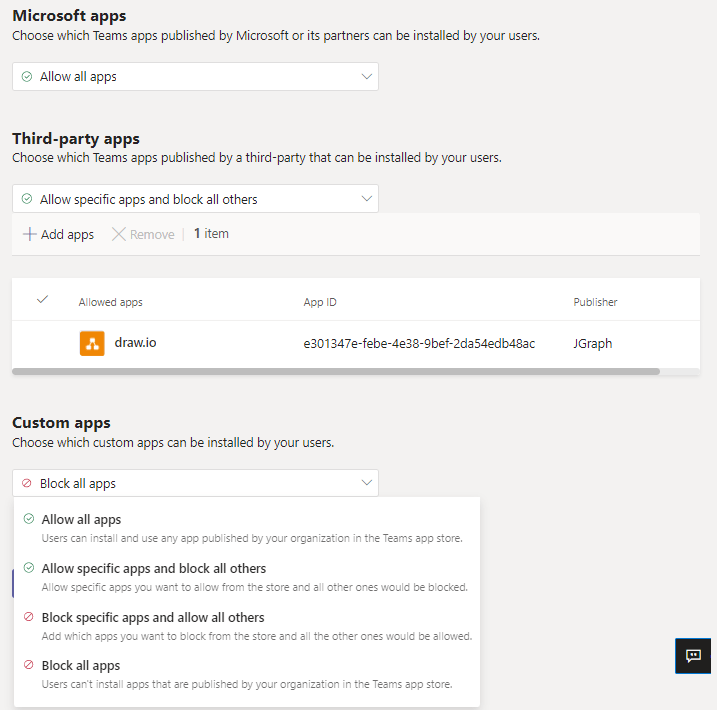Choose 'Block specific apps and allow all others'
The width and height of the screenshot is (717, 710).
coord(153,618)
